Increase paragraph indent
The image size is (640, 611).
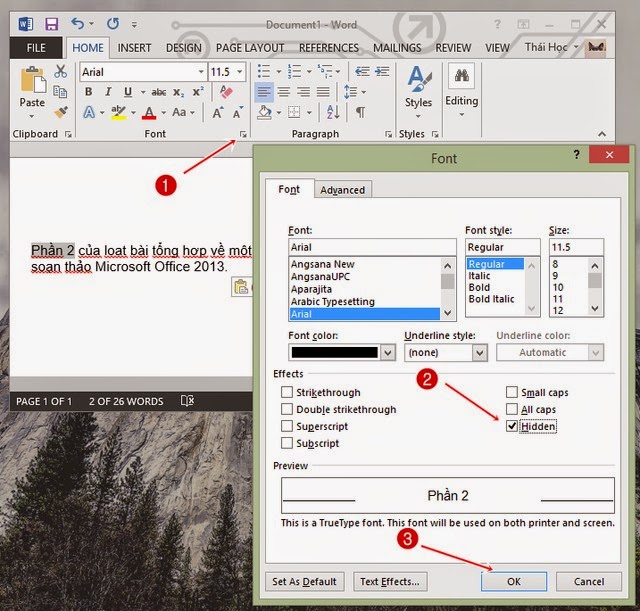click(382, 72)
